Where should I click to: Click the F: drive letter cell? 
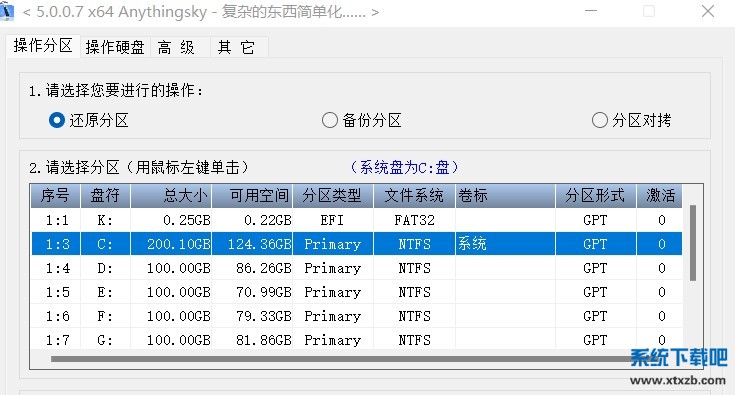105,316
